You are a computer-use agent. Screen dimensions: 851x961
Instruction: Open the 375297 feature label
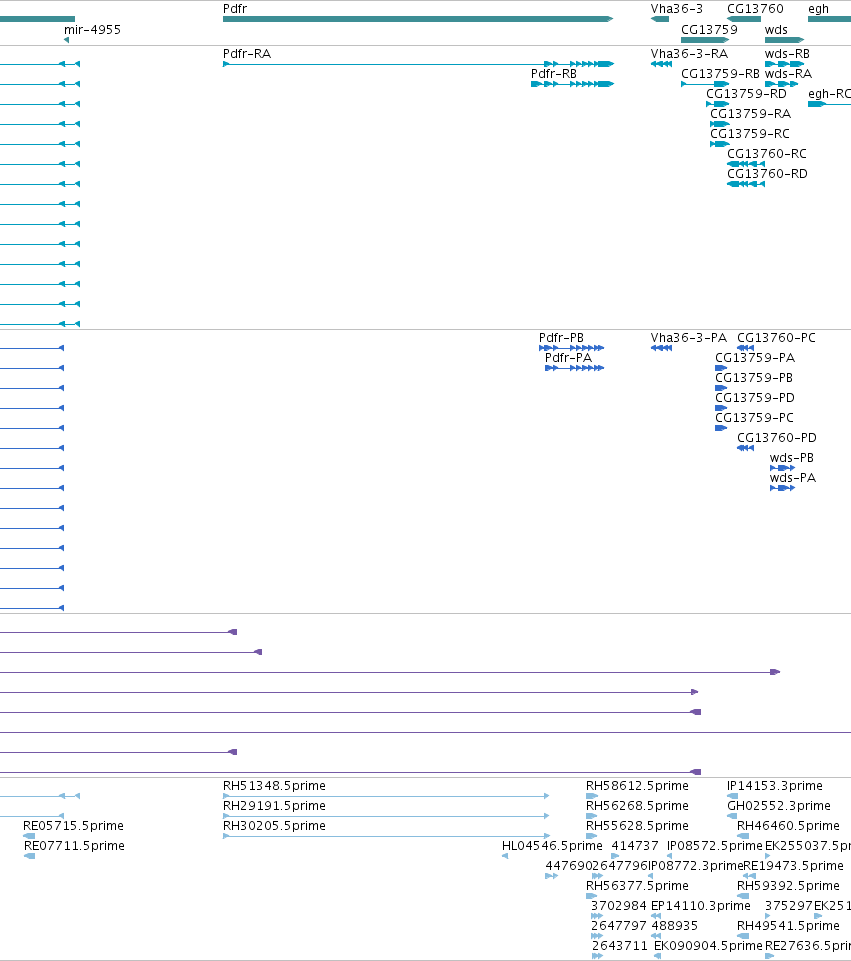click(x=789, y=906)
